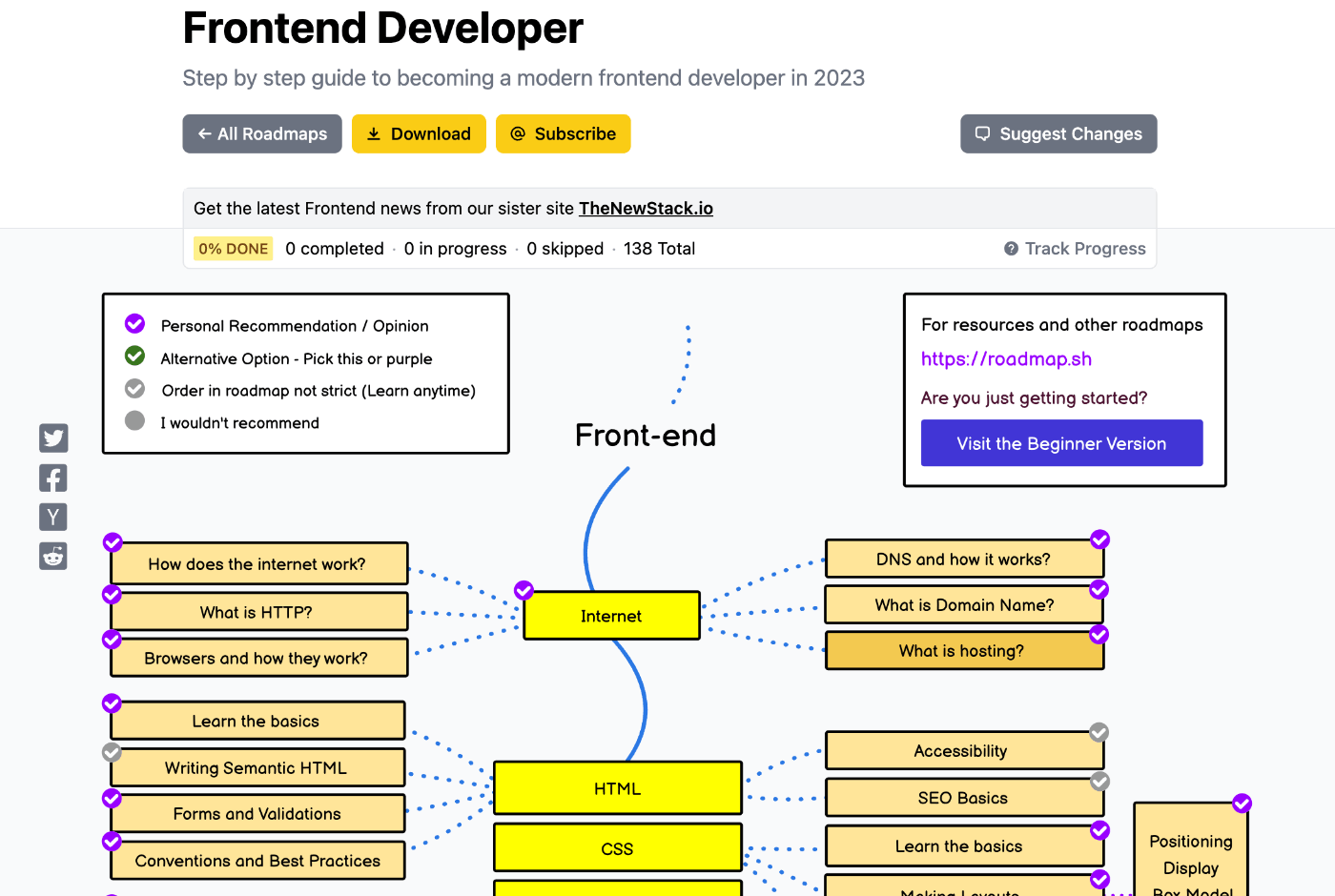Open right 'Learn the basics' CSS topic
Viewport: 1335px width, 896px height.
tap(963, 845)
